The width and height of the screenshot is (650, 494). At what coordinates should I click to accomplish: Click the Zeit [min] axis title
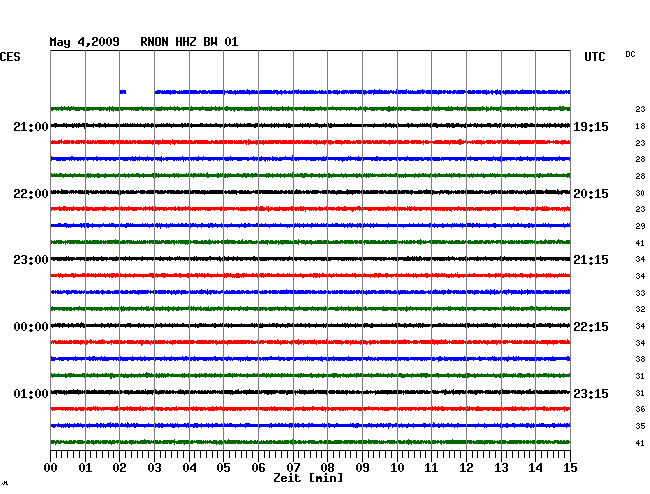click(308, 478)
